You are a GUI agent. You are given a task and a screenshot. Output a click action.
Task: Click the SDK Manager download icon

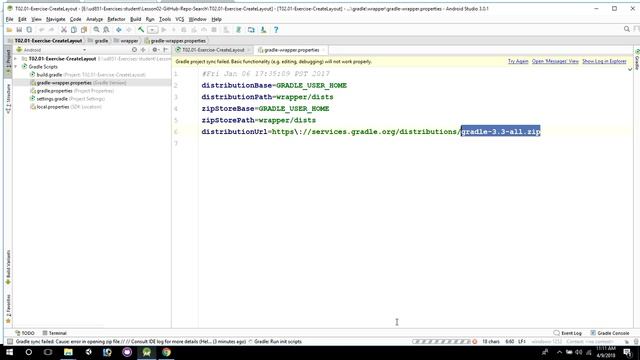click(x=264, y=30)
